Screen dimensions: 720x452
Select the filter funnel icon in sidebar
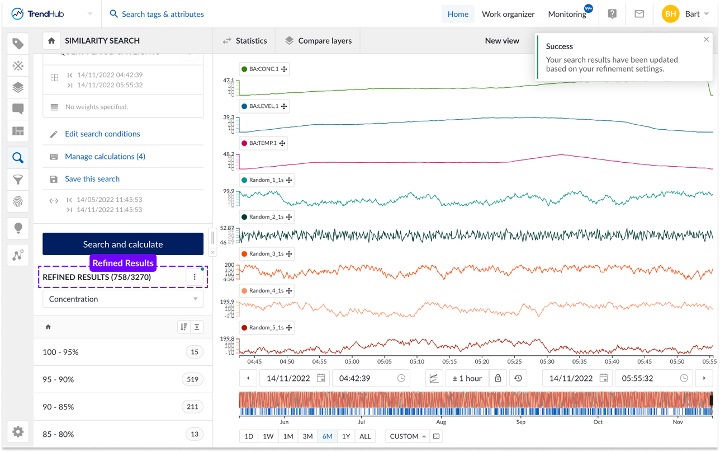pos(18,179)
